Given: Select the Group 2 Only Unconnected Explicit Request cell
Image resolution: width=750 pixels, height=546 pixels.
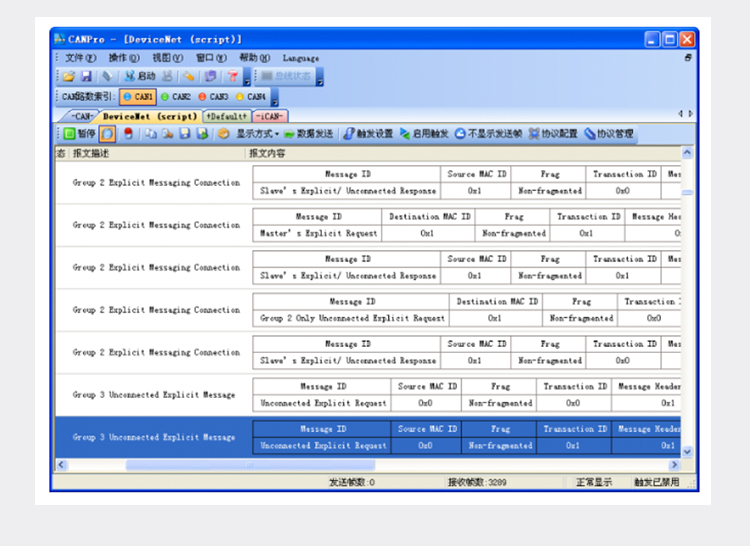Looking at the screenshot, I should point(352,318).
